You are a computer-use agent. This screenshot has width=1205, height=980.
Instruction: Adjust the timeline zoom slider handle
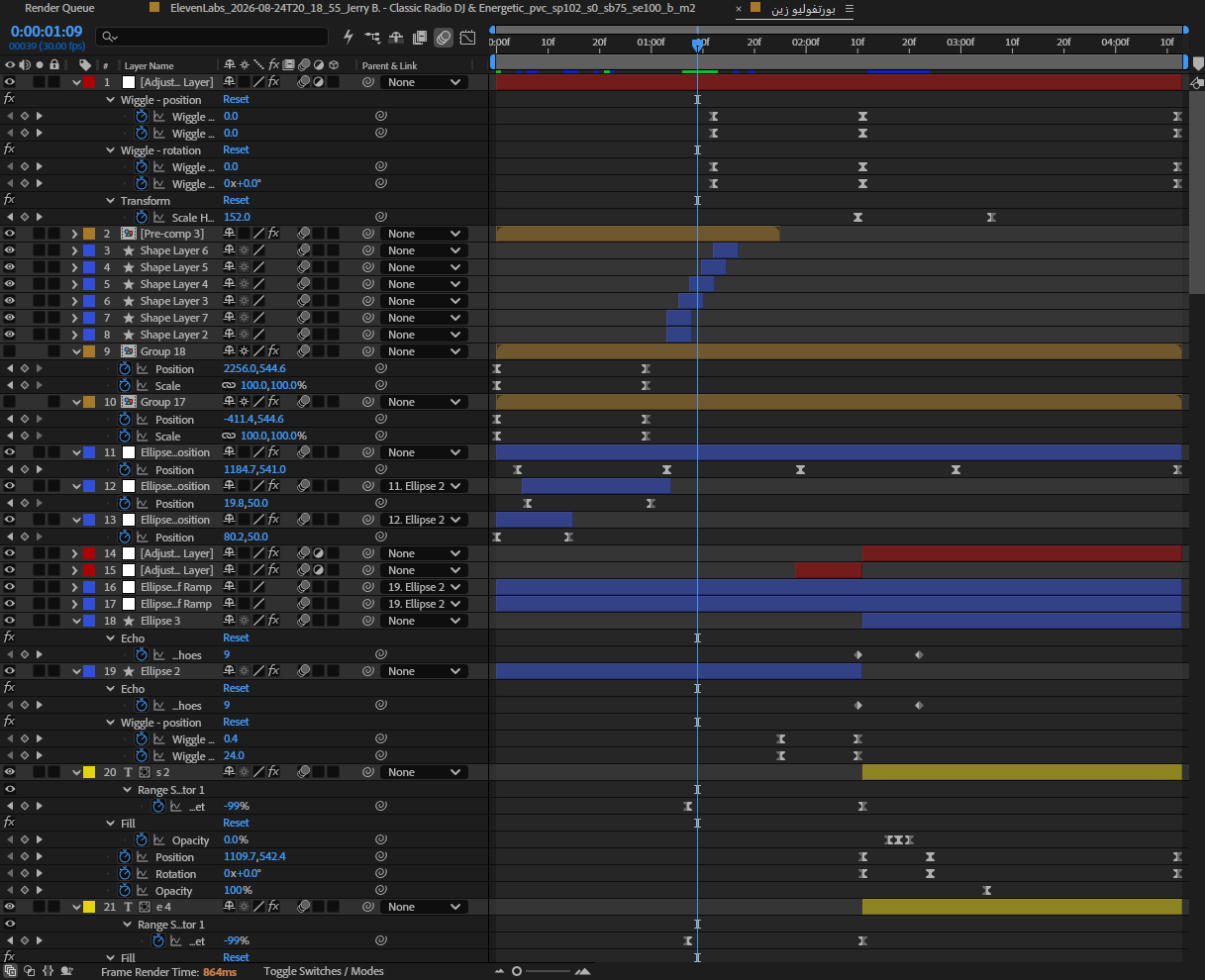pyautogui.click(x=517, y=971)
